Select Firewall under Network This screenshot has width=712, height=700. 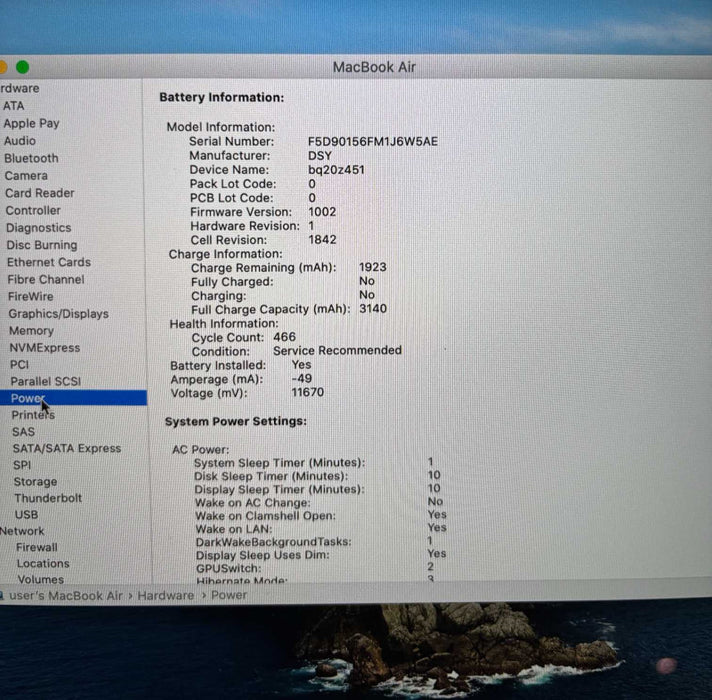click(x=37, y=547)
